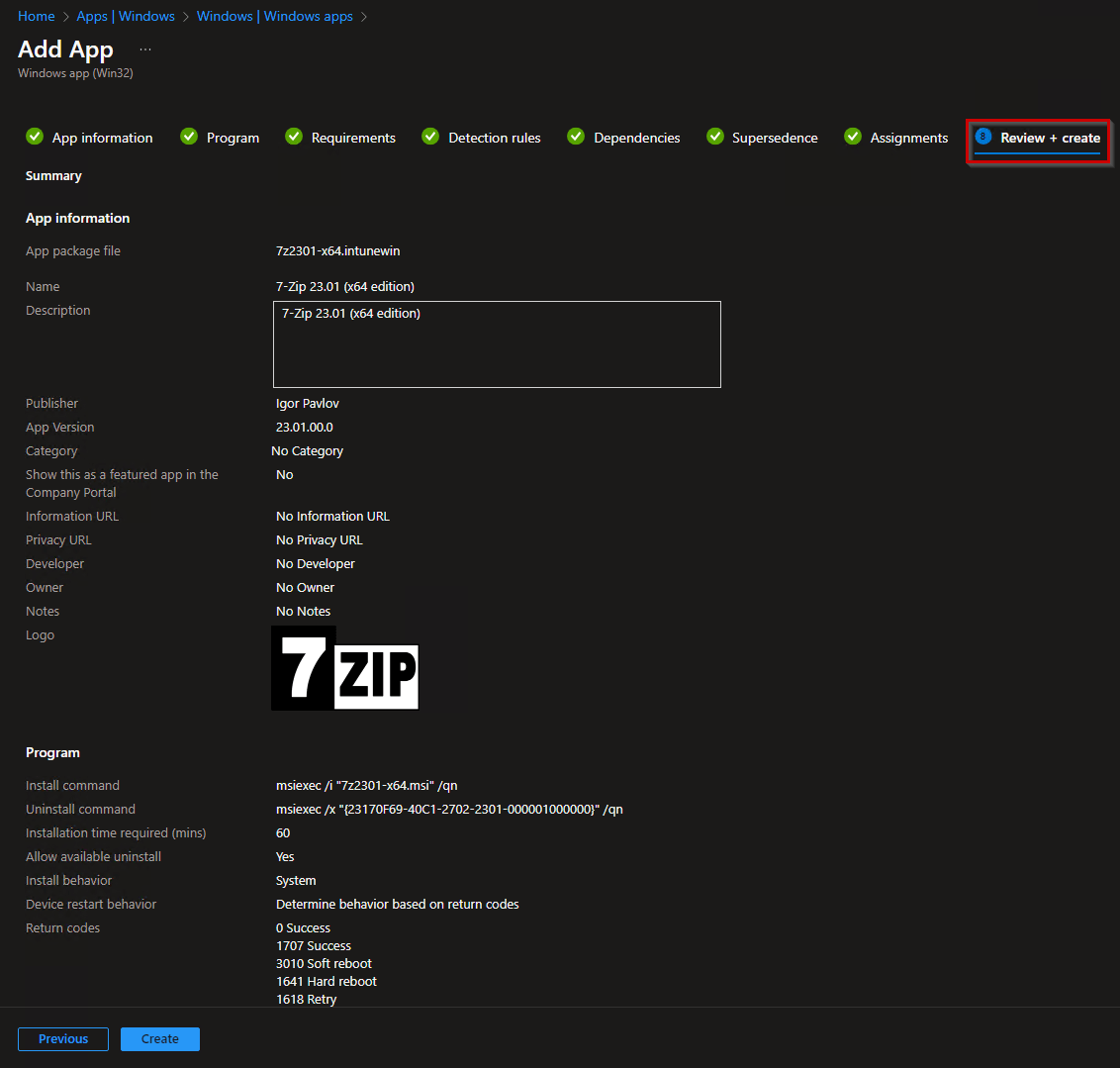Click the 1618 Retry return code
1120x1068 pixels.
306,1000
